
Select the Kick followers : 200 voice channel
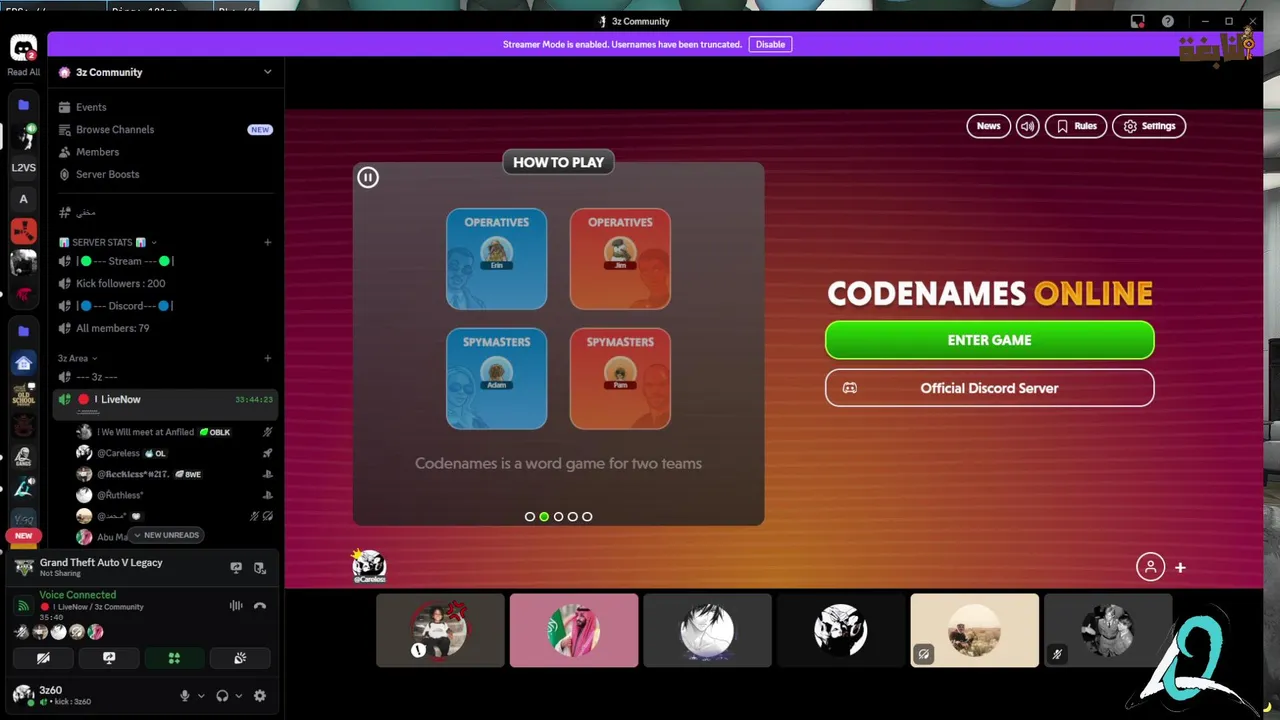coord(165,284)
